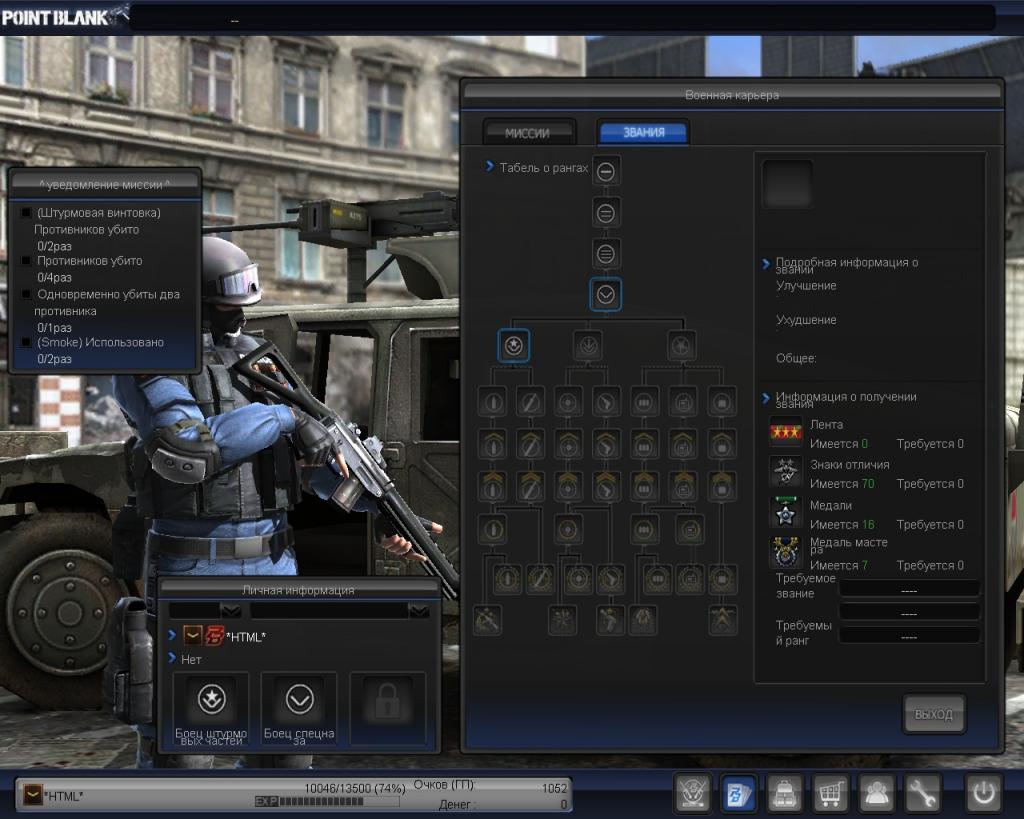Open the community friends icon
This screenshot has height=819, width=1024.
(x=876, y=793)
